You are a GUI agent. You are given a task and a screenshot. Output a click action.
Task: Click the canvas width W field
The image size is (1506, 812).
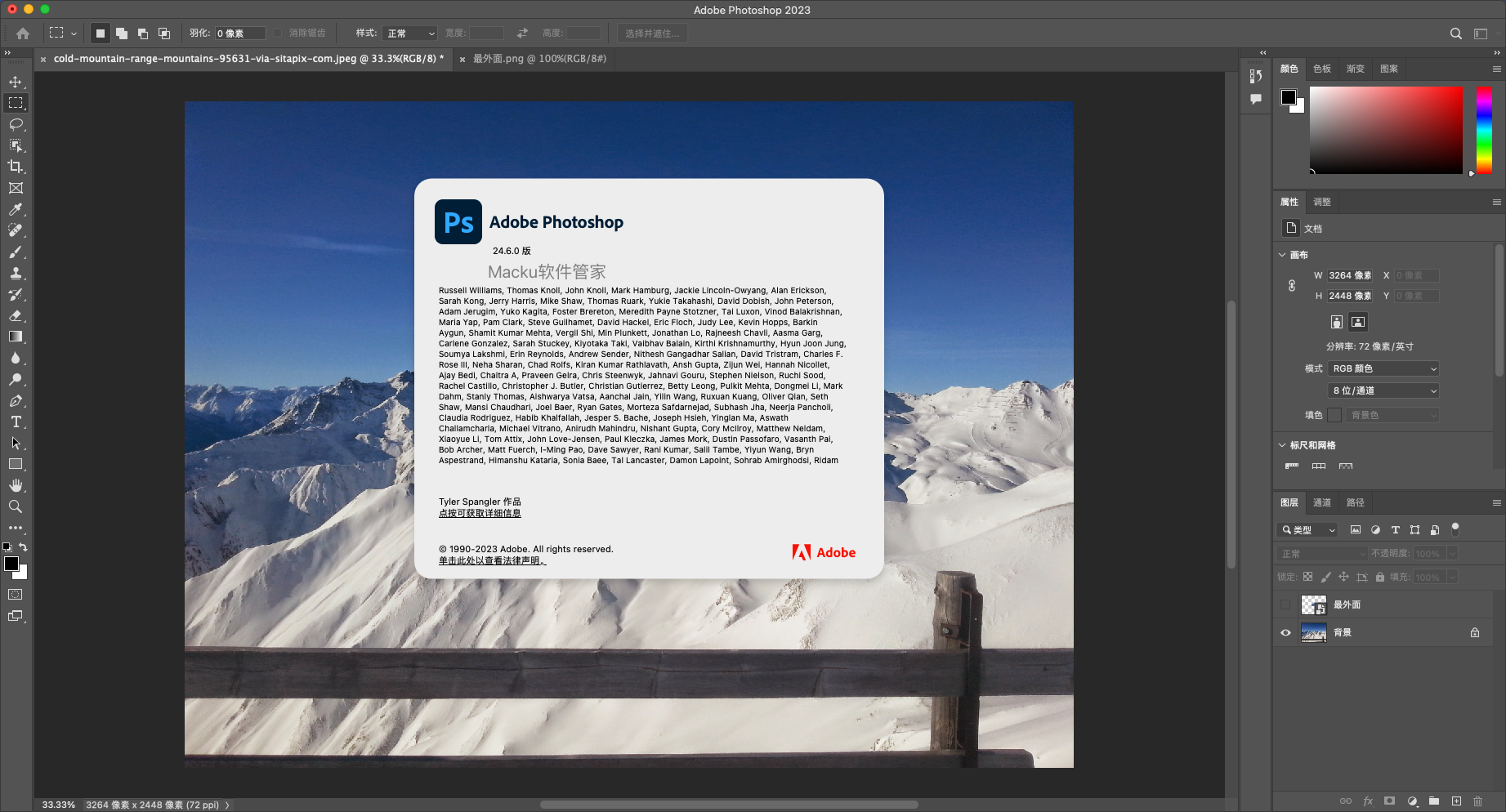(1351, 276)
